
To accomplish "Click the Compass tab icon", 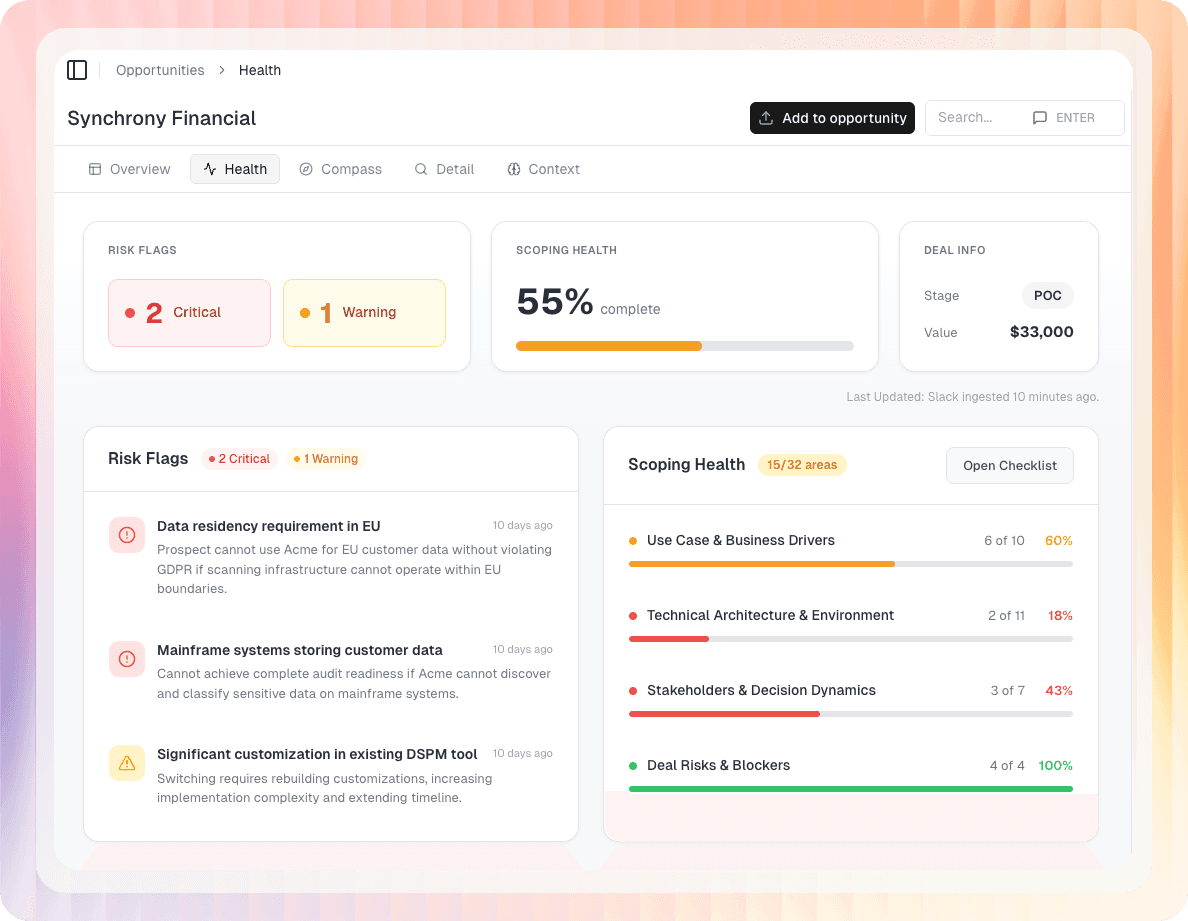I will (x=306, y=169).
